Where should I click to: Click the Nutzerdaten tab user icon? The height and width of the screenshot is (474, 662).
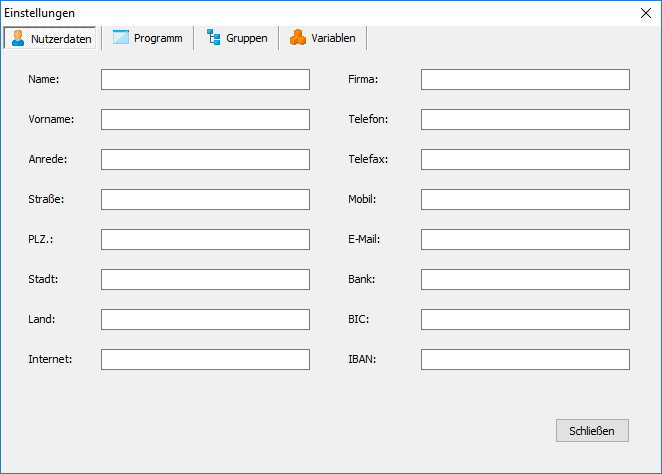(18, 39)
